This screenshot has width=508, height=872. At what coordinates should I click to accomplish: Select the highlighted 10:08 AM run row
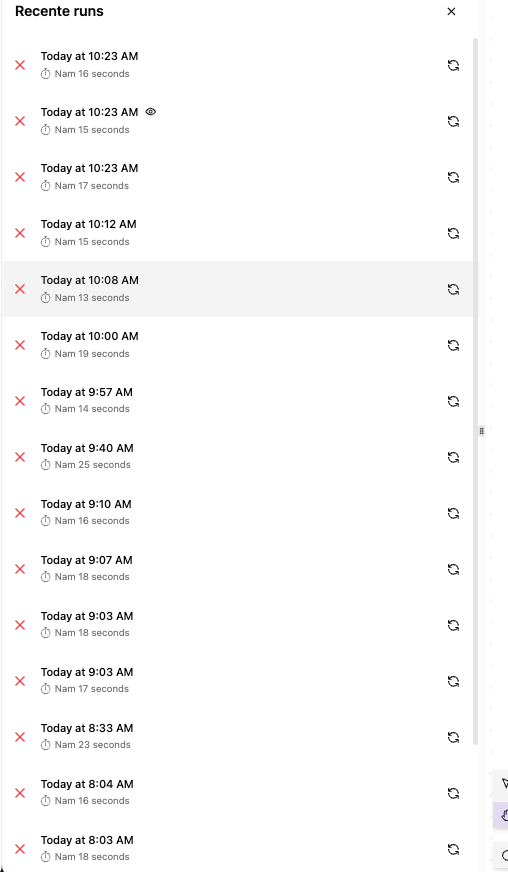(x=238, y=289)
